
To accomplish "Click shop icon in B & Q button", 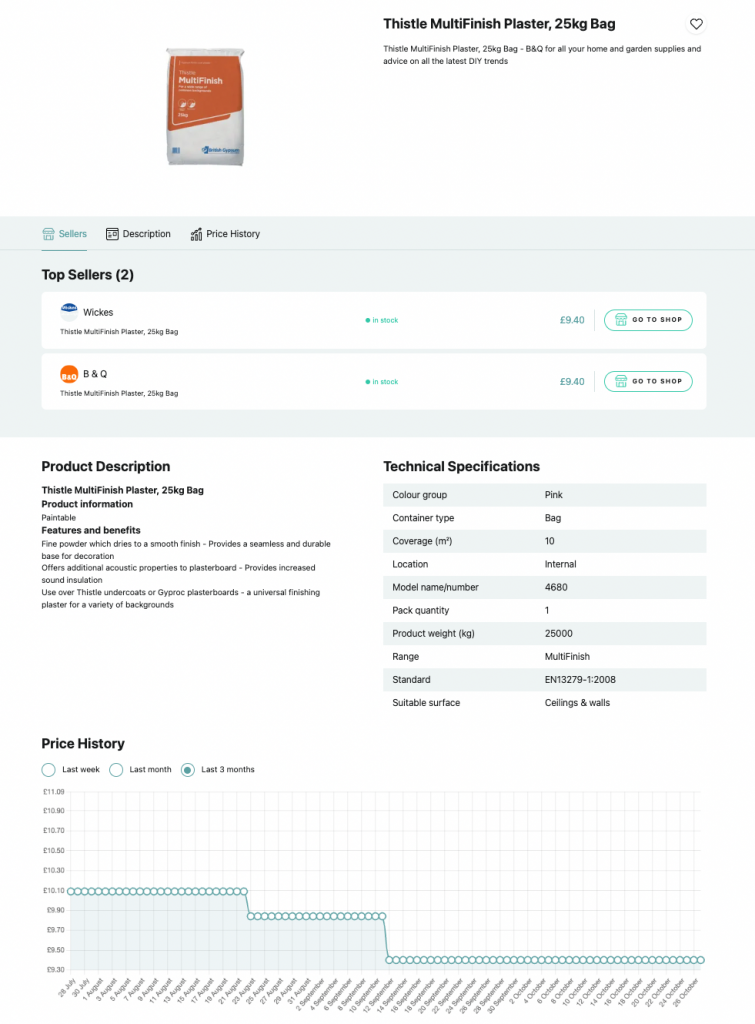I will [x=621, y=381].
